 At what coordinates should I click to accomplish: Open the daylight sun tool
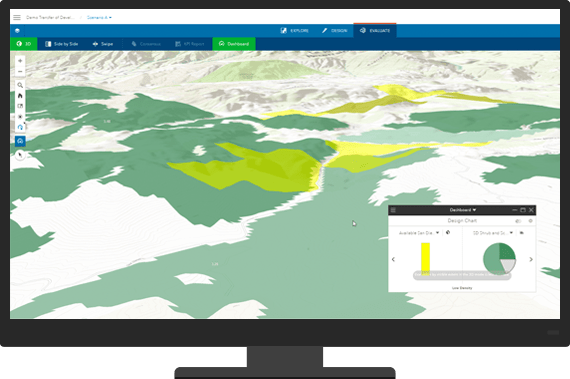click(x=20, y=117)
